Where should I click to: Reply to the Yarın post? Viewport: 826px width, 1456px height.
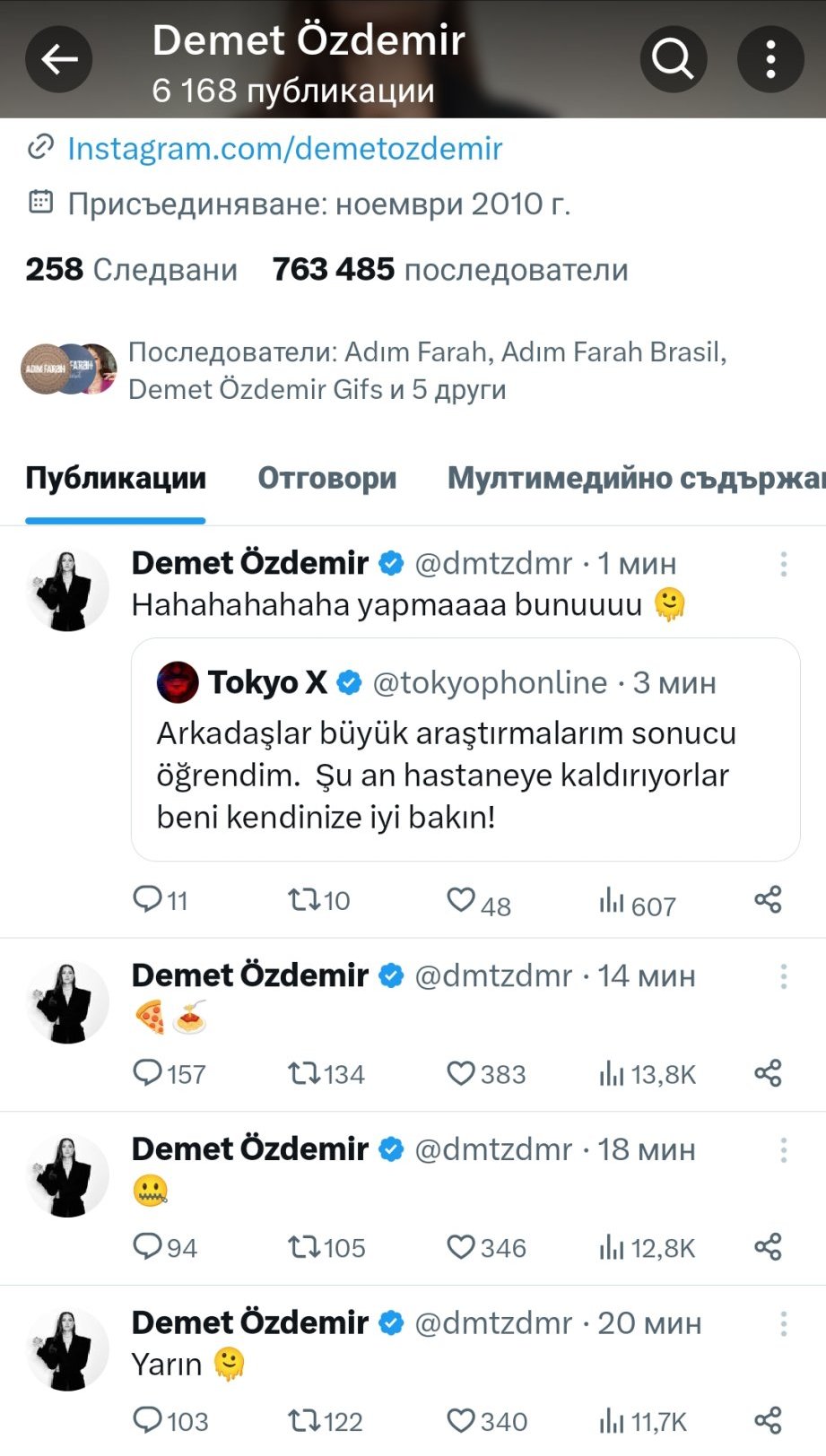coord(147,1420)
